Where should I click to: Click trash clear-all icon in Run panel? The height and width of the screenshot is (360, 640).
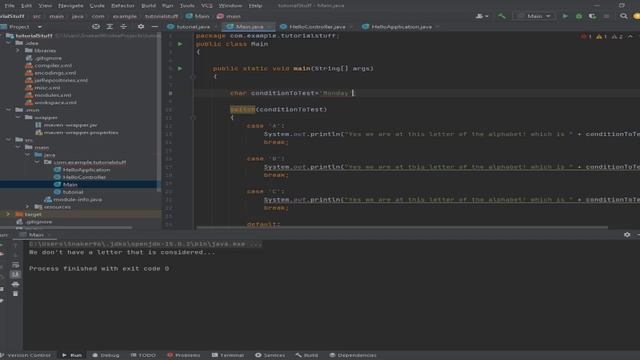[x=16, y=294]
